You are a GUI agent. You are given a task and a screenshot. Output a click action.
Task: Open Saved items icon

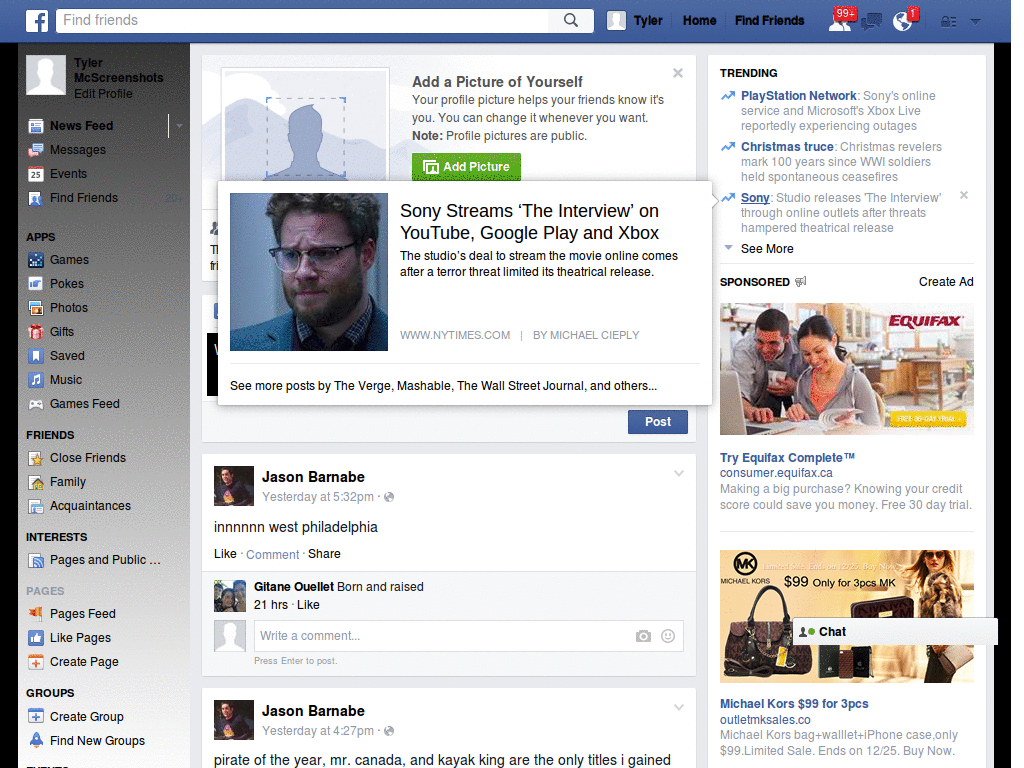click(x=36, y=356)
